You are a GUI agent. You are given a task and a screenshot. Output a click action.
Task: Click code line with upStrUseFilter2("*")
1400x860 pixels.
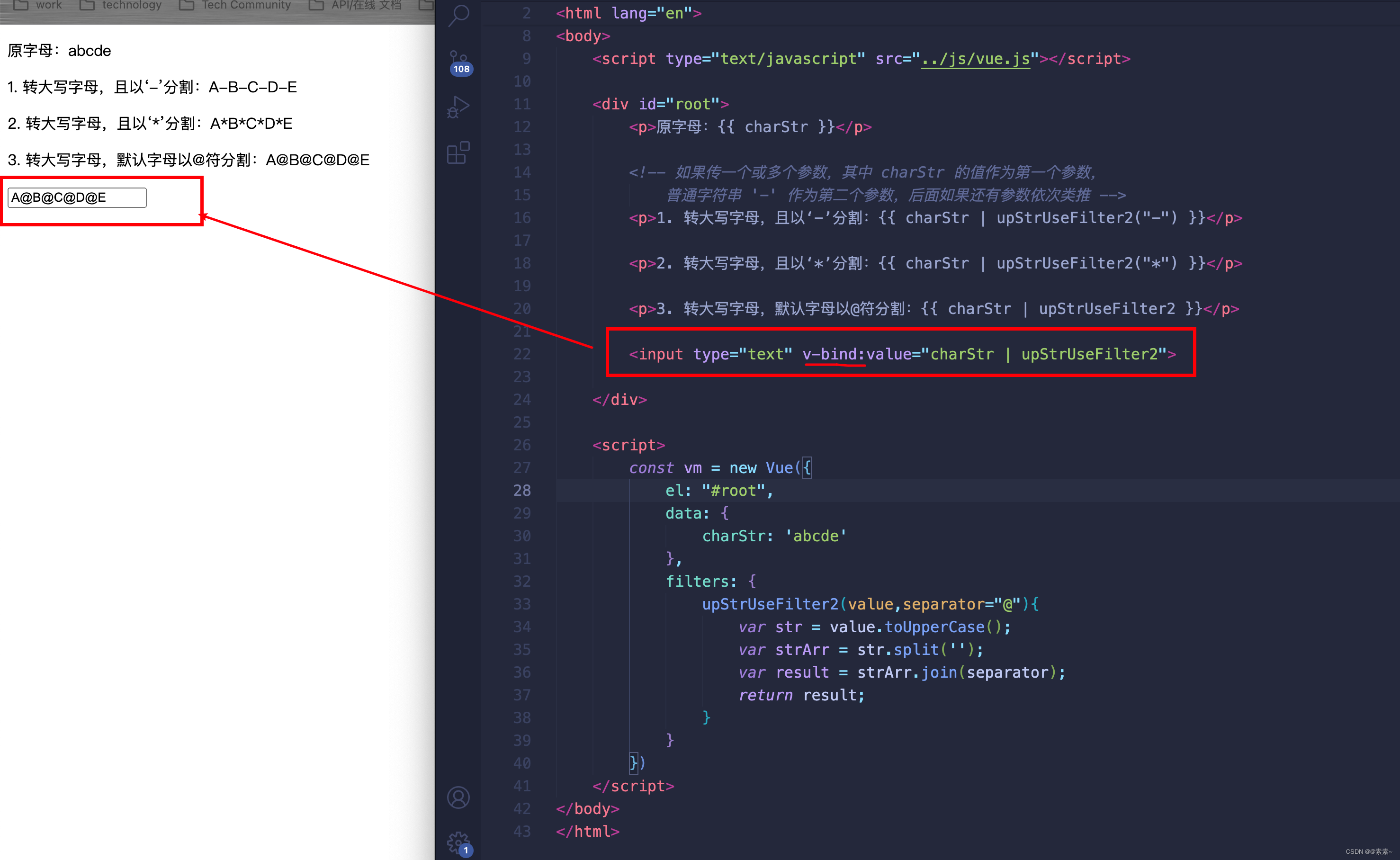935,263
